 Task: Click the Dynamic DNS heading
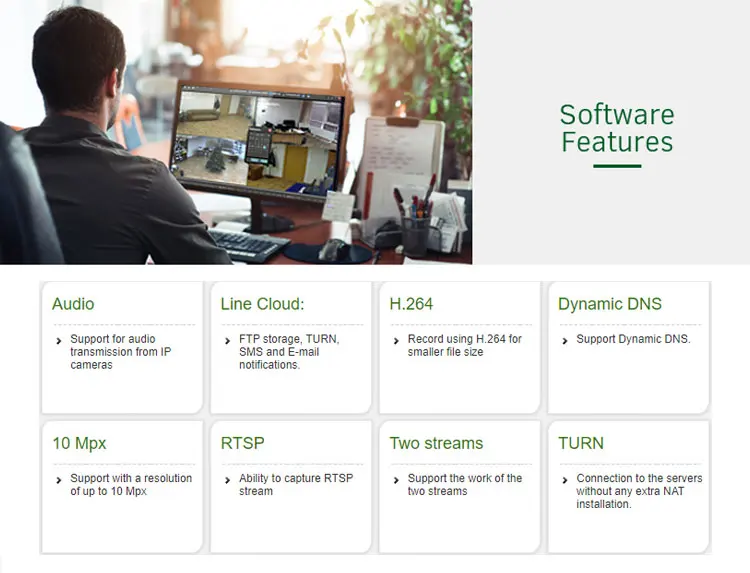609,304
